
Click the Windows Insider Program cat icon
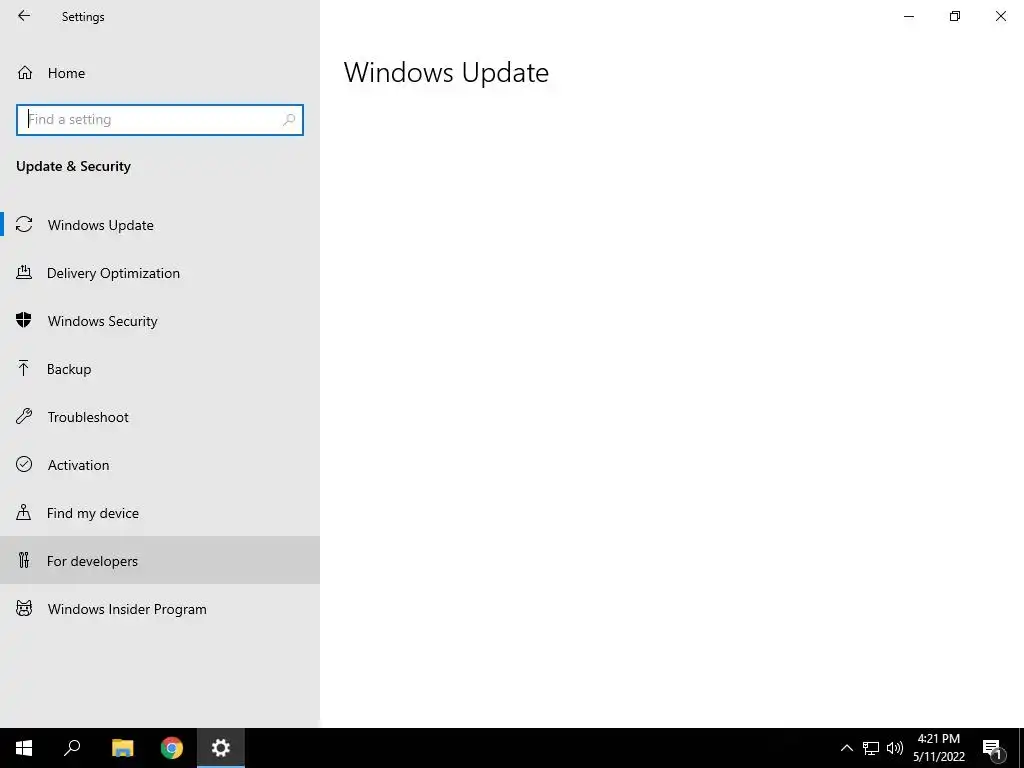[24, 609]
